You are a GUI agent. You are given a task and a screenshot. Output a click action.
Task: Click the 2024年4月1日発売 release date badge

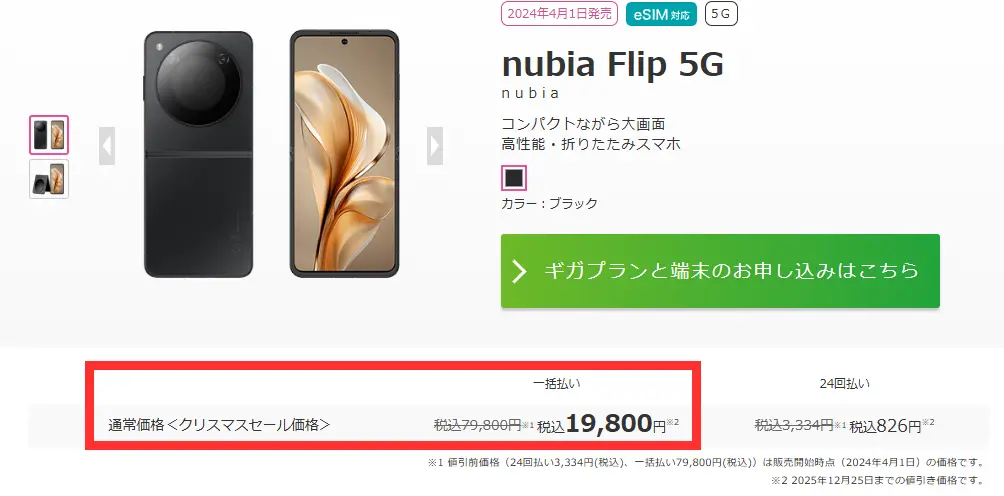[x=559, y=13]
